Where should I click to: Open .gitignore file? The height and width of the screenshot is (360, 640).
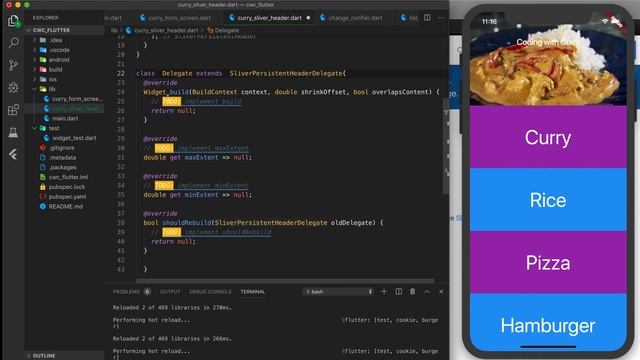62,148
